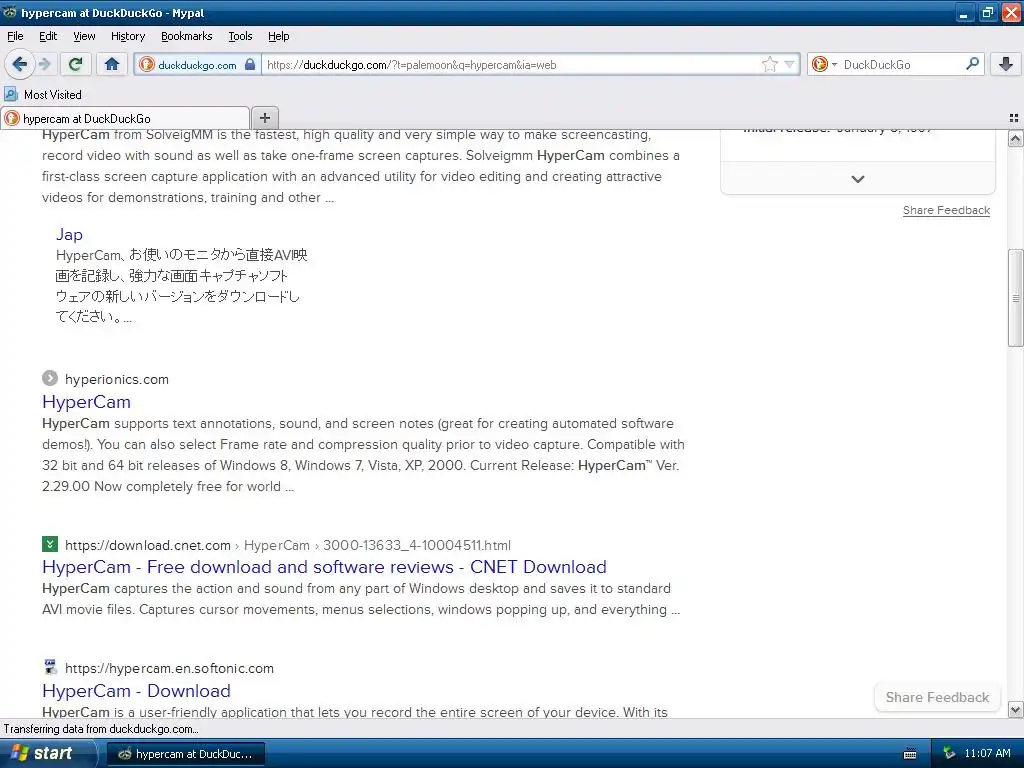Open the hypercam.en.softonic.com URL
Image resolution: width=1024 pixels, height=768 pixels.
point(169,668)
